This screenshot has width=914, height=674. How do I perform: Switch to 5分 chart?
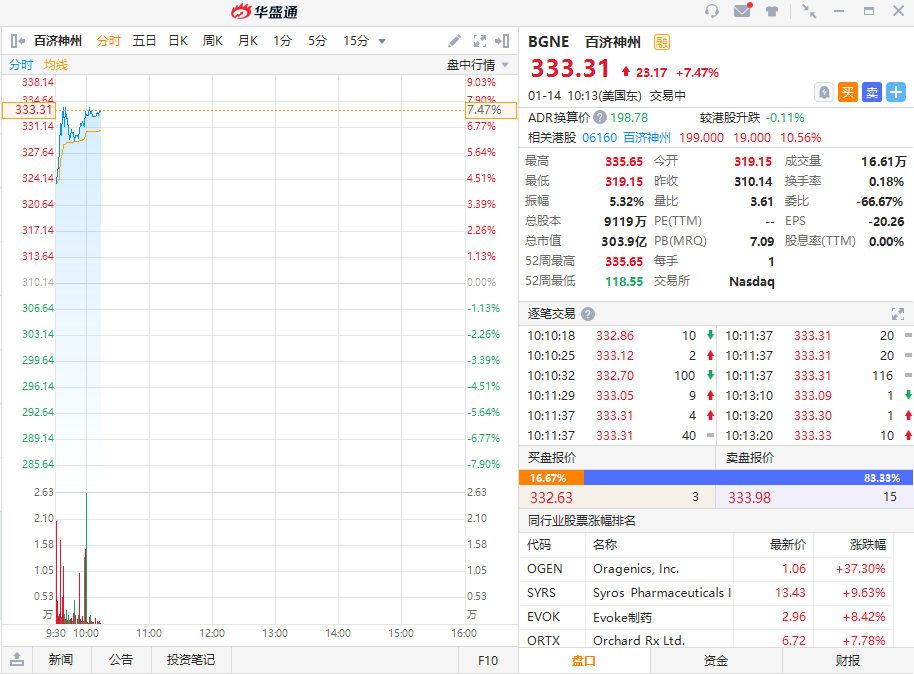(x=317, y=41)
